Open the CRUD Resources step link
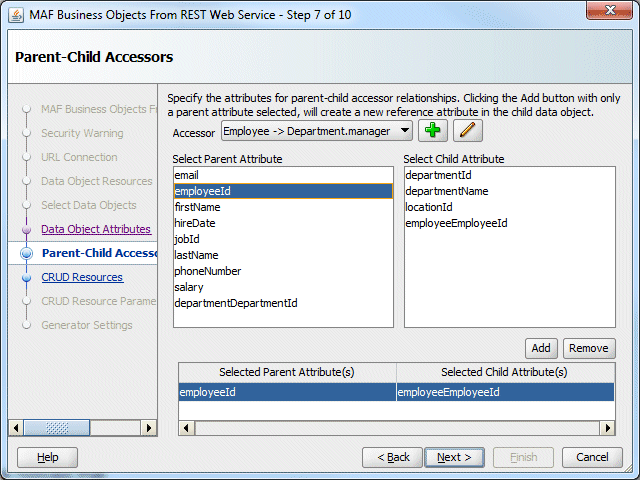The image size is (640, 480). [82, 277]
